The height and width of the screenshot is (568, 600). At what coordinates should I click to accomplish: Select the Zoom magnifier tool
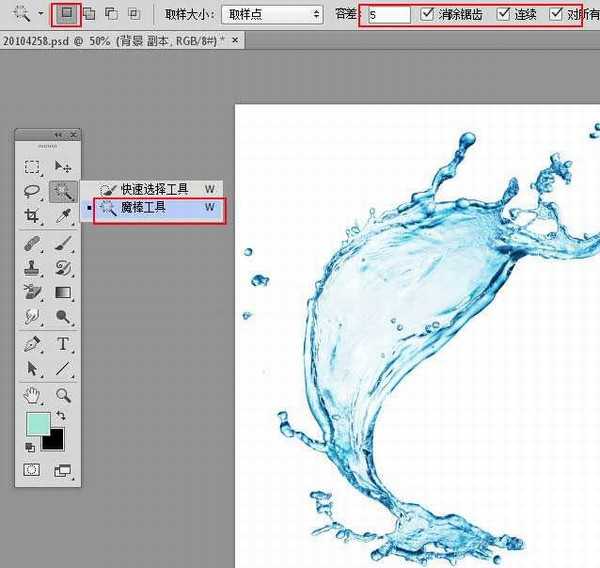pyautogui.click(x=63, y=394)
